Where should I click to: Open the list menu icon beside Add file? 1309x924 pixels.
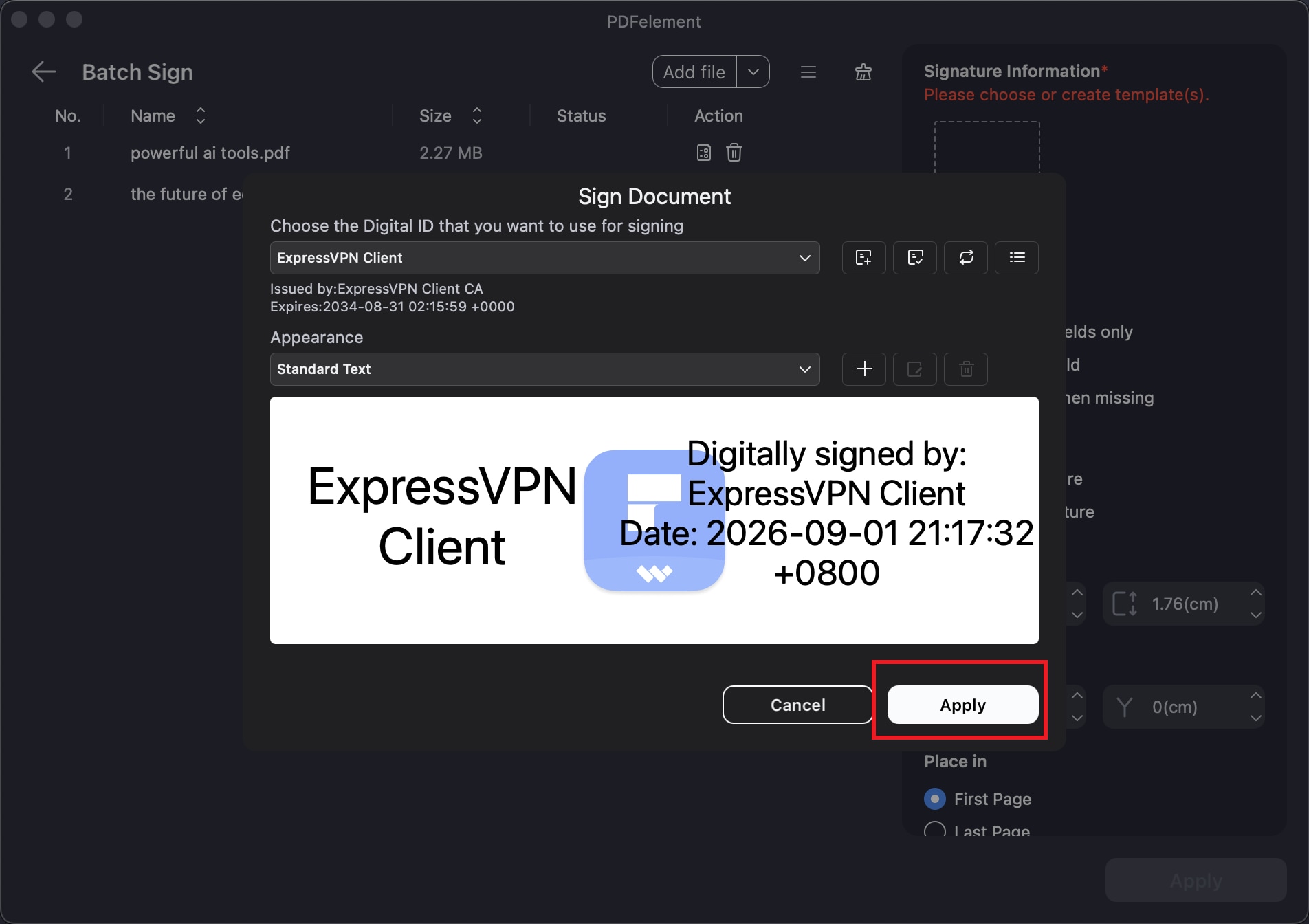[x=808, y=71]
